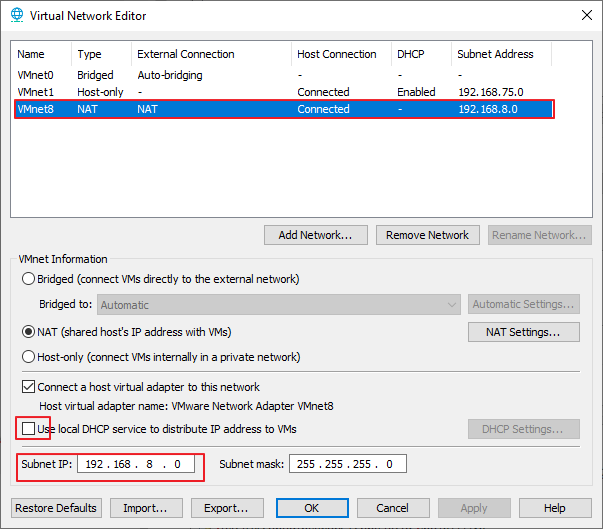This screenshot has width=603, height=529.
Task: Select the VMnet0 row
Action: click(284, 75)
